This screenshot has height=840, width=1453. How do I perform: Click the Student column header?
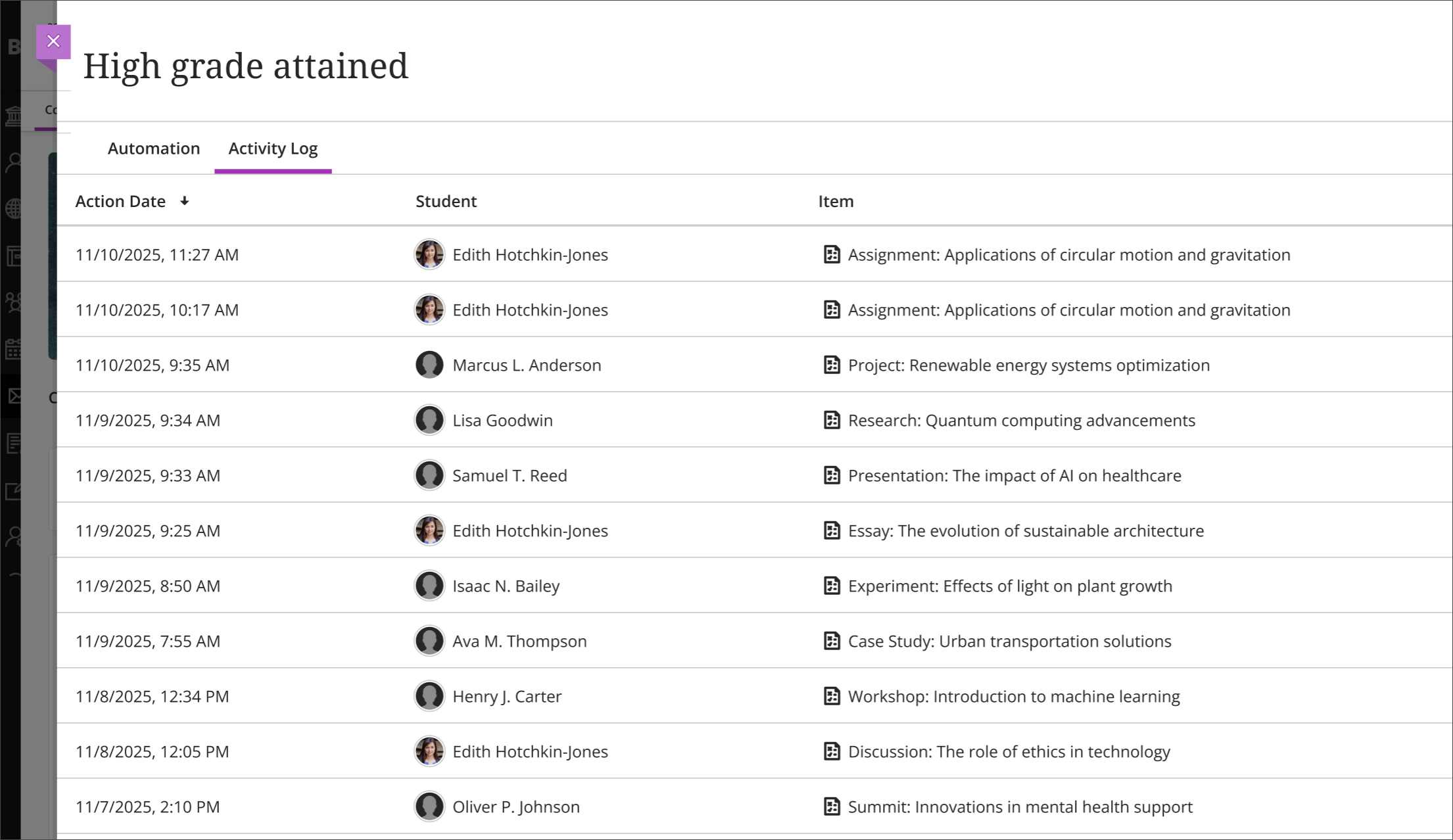[x=446, y=201]
